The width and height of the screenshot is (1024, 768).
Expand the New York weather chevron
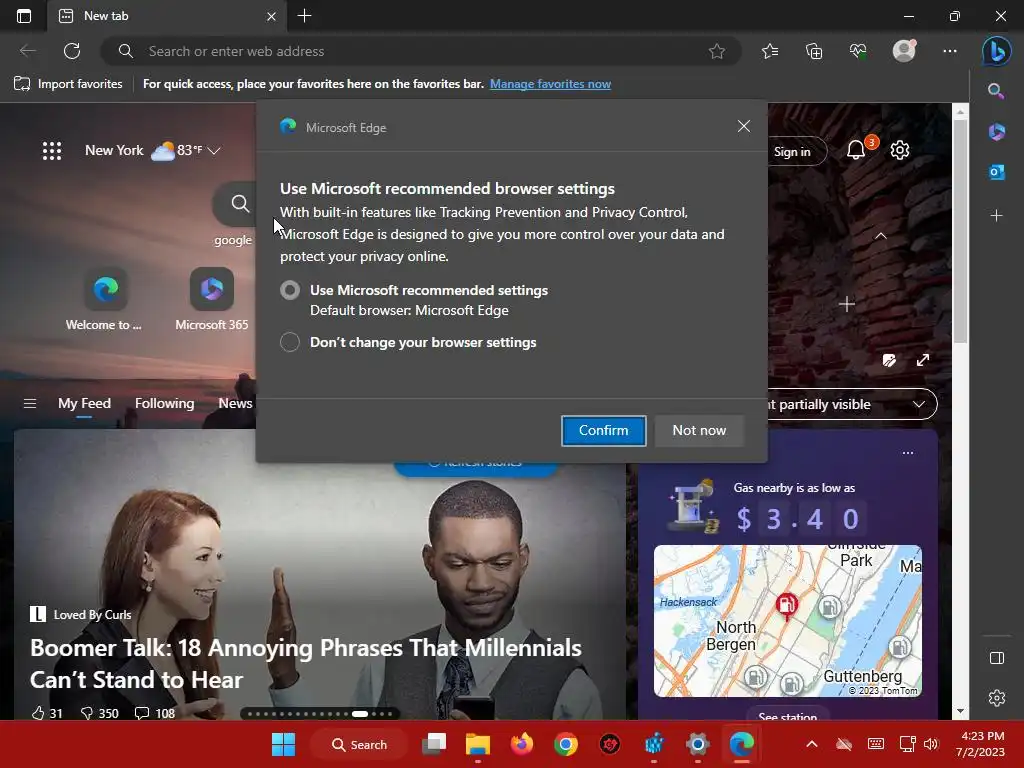[214, 151]
